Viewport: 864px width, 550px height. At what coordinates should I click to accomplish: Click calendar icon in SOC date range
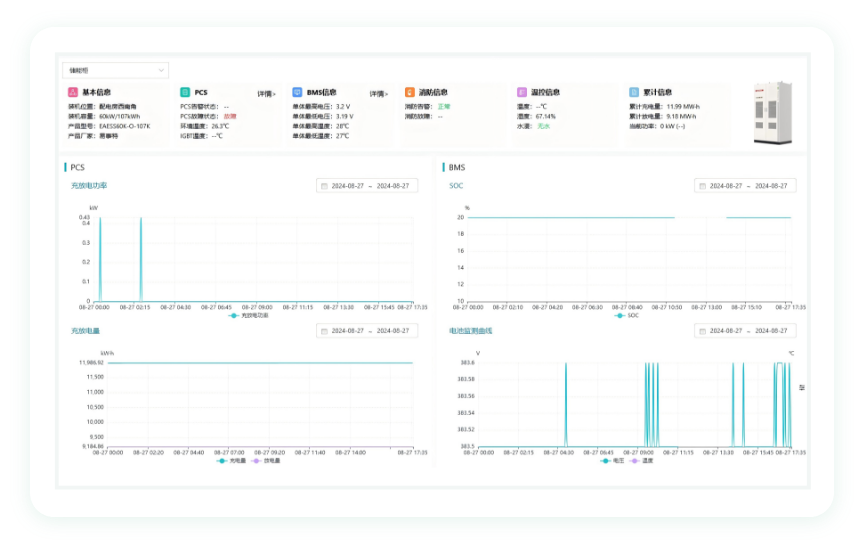pyautogui.click(x=703, y=186)
